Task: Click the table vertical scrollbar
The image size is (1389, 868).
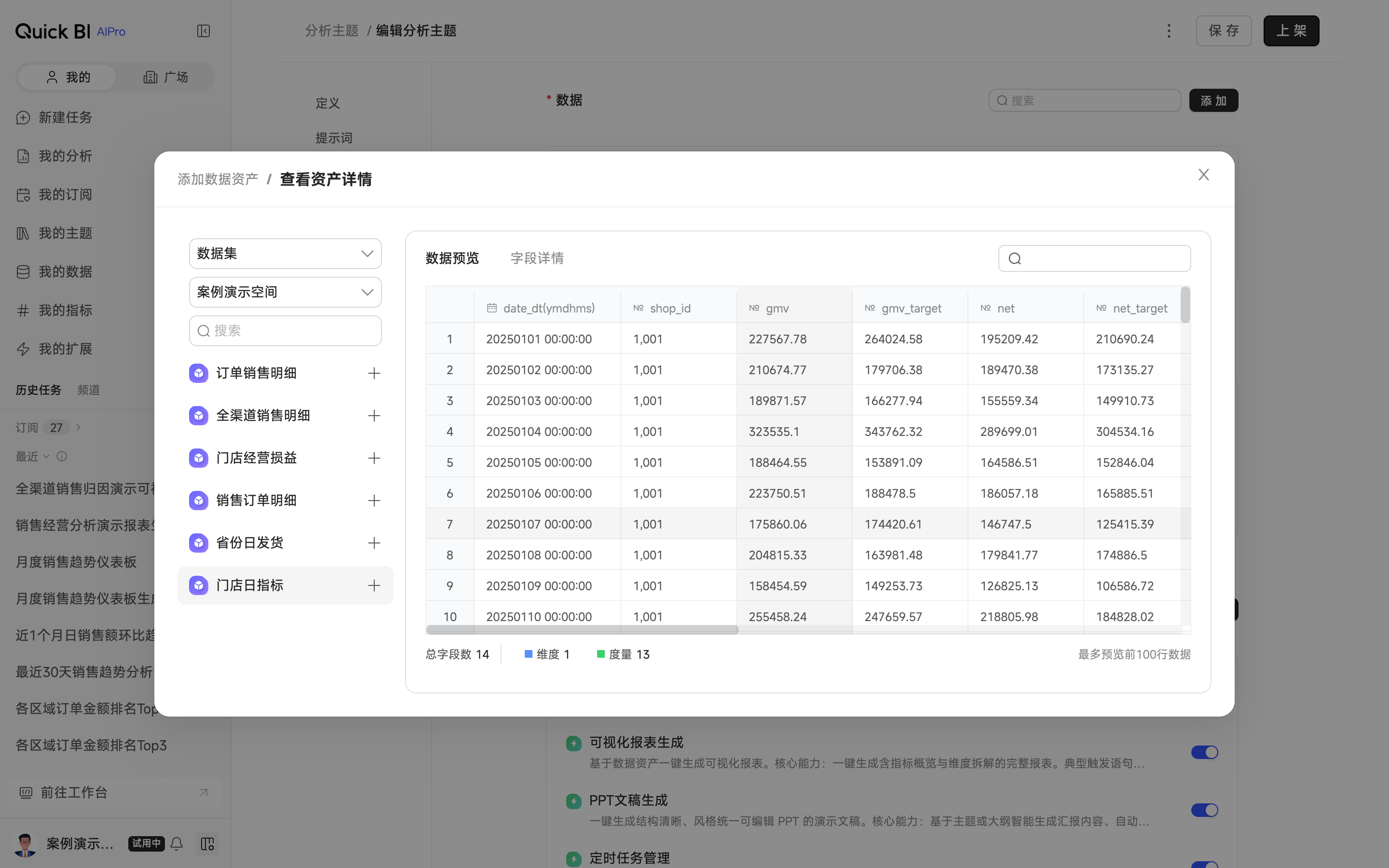Action: tap(1185, 305)
